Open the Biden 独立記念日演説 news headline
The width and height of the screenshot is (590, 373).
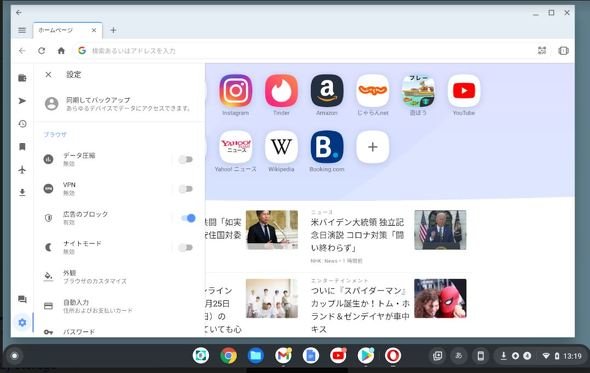click(x=357, y=235)
